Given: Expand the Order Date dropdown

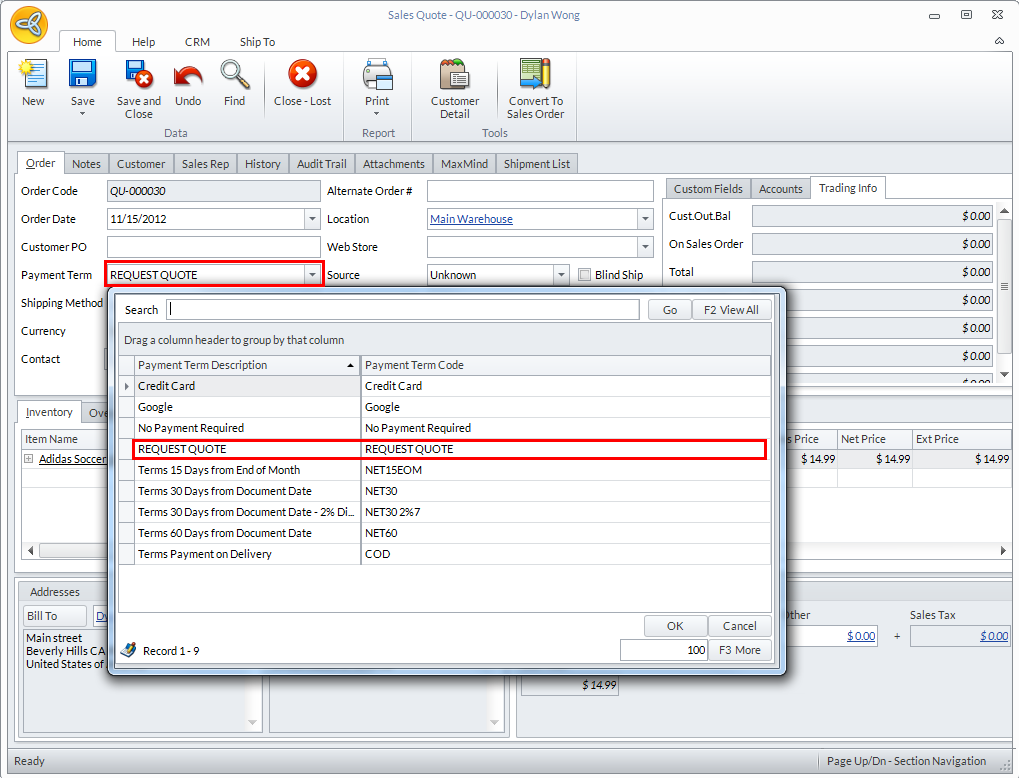Looking at the screenshot, I should coord(312,219).
